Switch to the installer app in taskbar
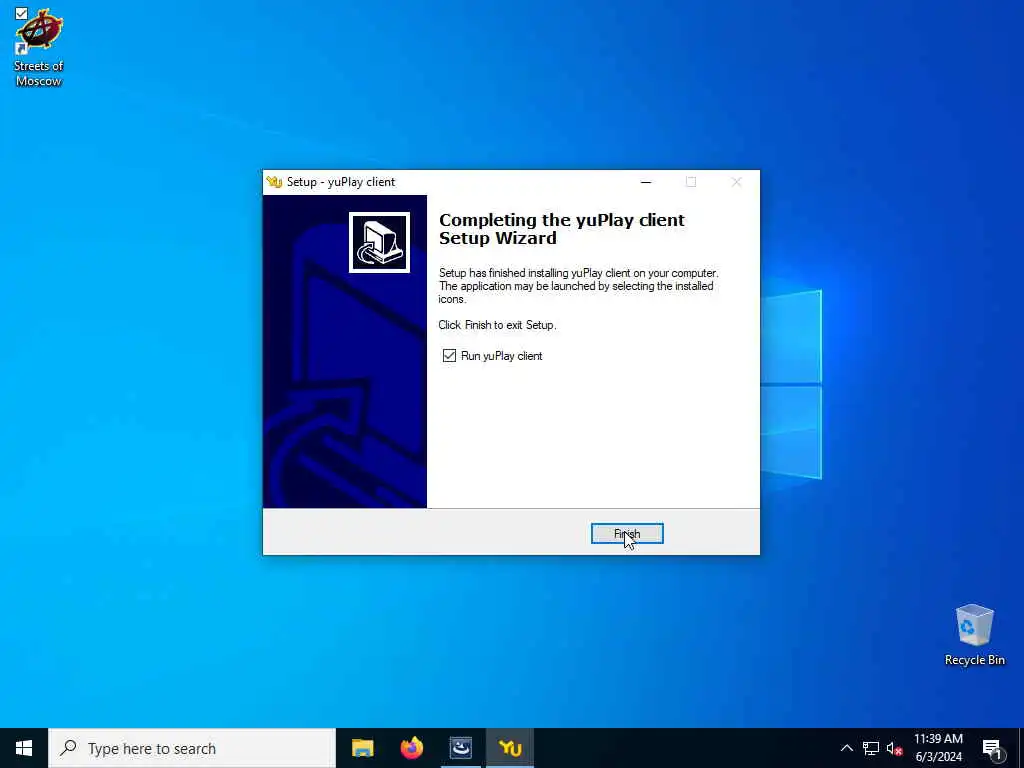This screenshot has height=768, width=1024. point(460,748)
